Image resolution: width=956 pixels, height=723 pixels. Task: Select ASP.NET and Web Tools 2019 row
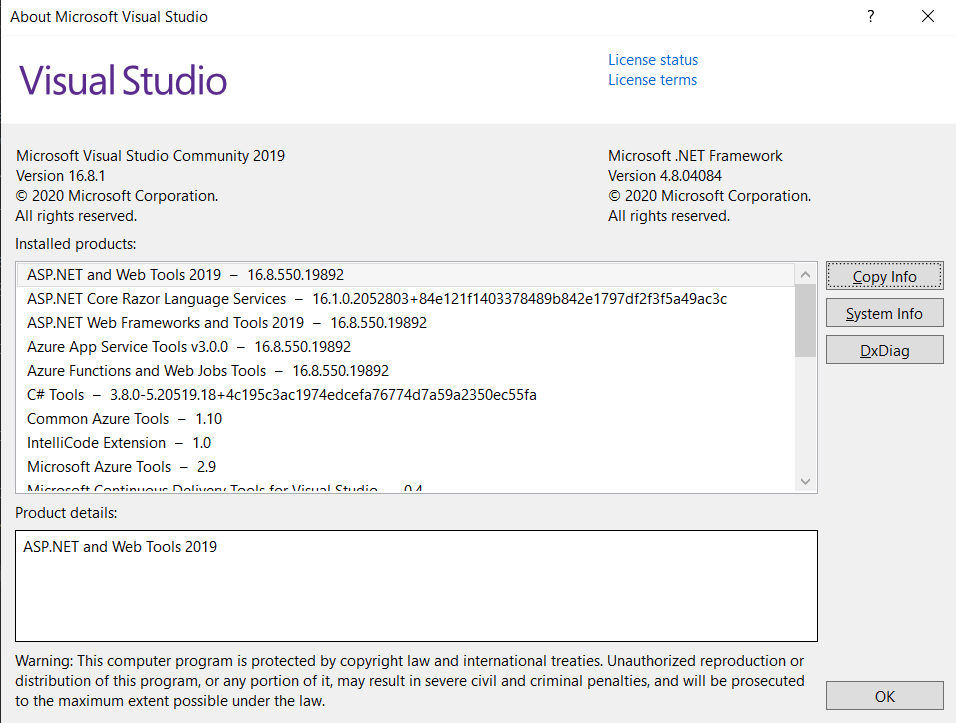406,275
